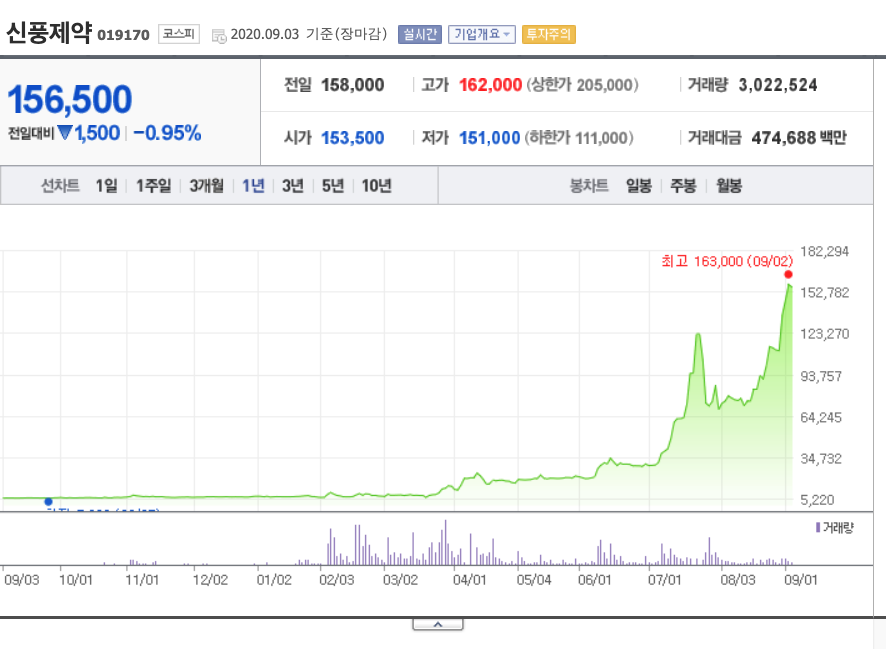Switch to 주봉 candle chart
The image size is (886, 649).
[683, 185]
